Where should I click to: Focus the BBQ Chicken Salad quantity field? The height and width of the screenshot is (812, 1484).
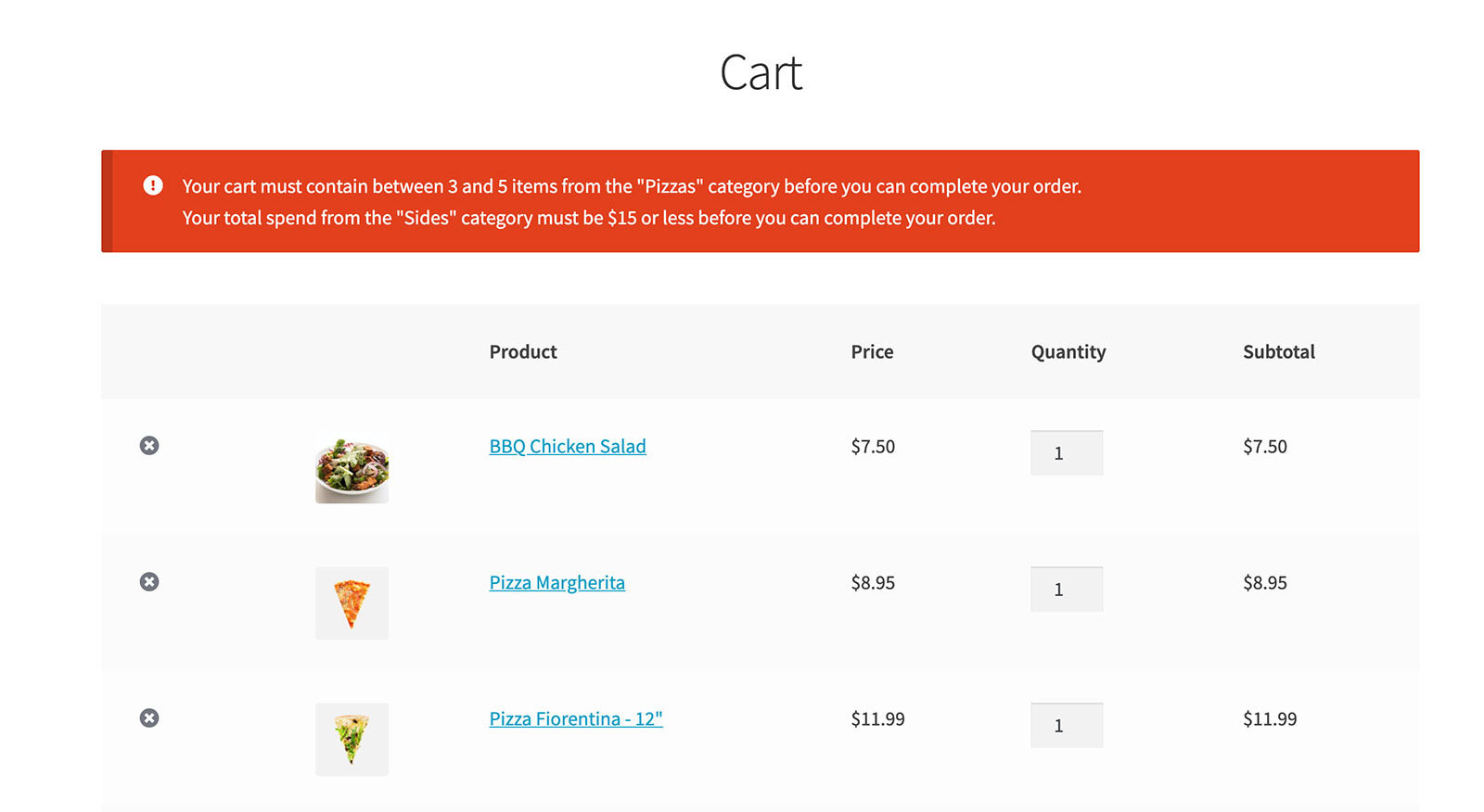tap(1067, 453)
